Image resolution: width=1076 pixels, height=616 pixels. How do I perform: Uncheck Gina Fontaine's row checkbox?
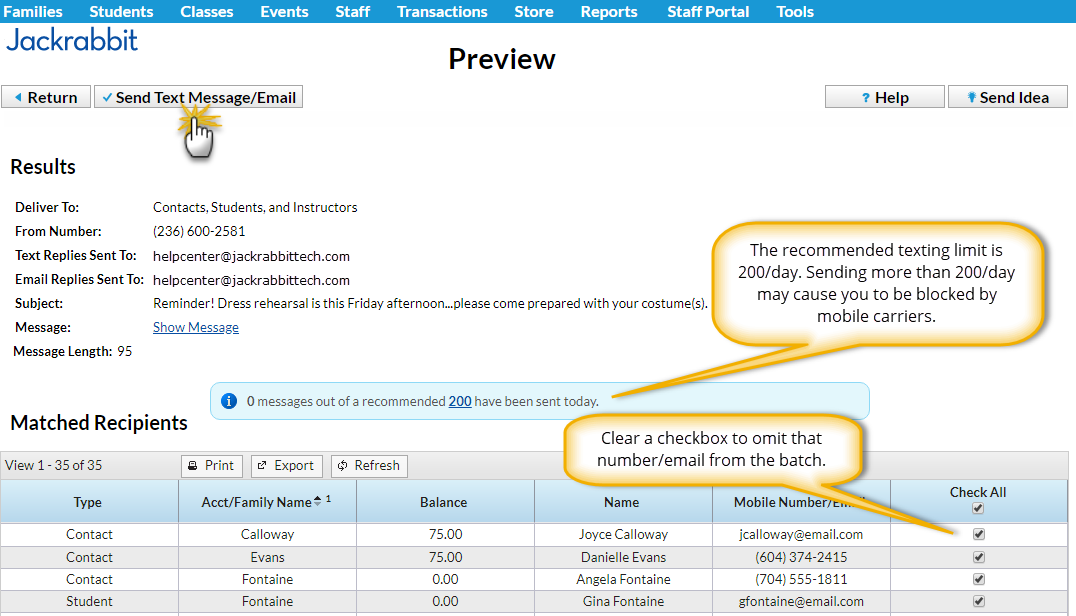click(x=979, y=601)
